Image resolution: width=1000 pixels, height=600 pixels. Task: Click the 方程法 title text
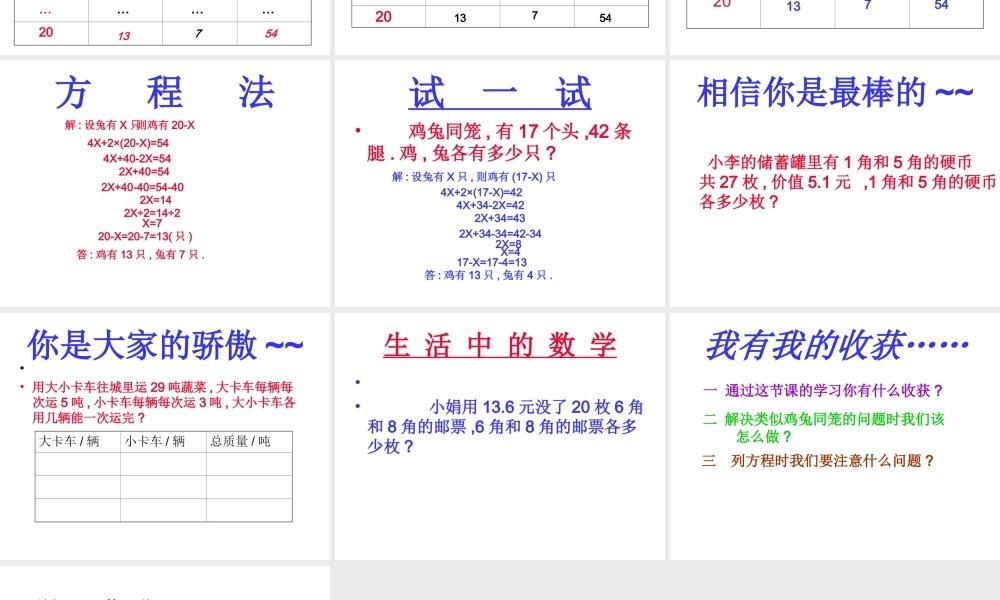click(x=165, y=92)
